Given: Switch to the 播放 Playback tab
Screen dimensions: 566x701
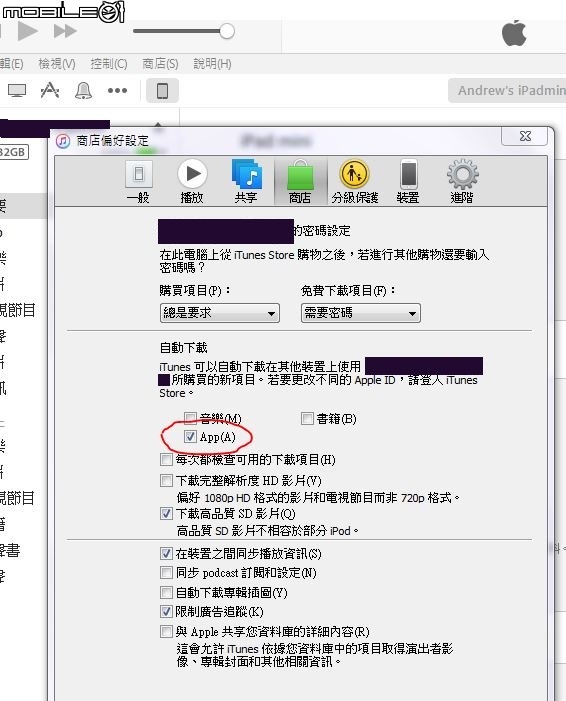Looking at the screenshot, I should [x=192, y=182].
